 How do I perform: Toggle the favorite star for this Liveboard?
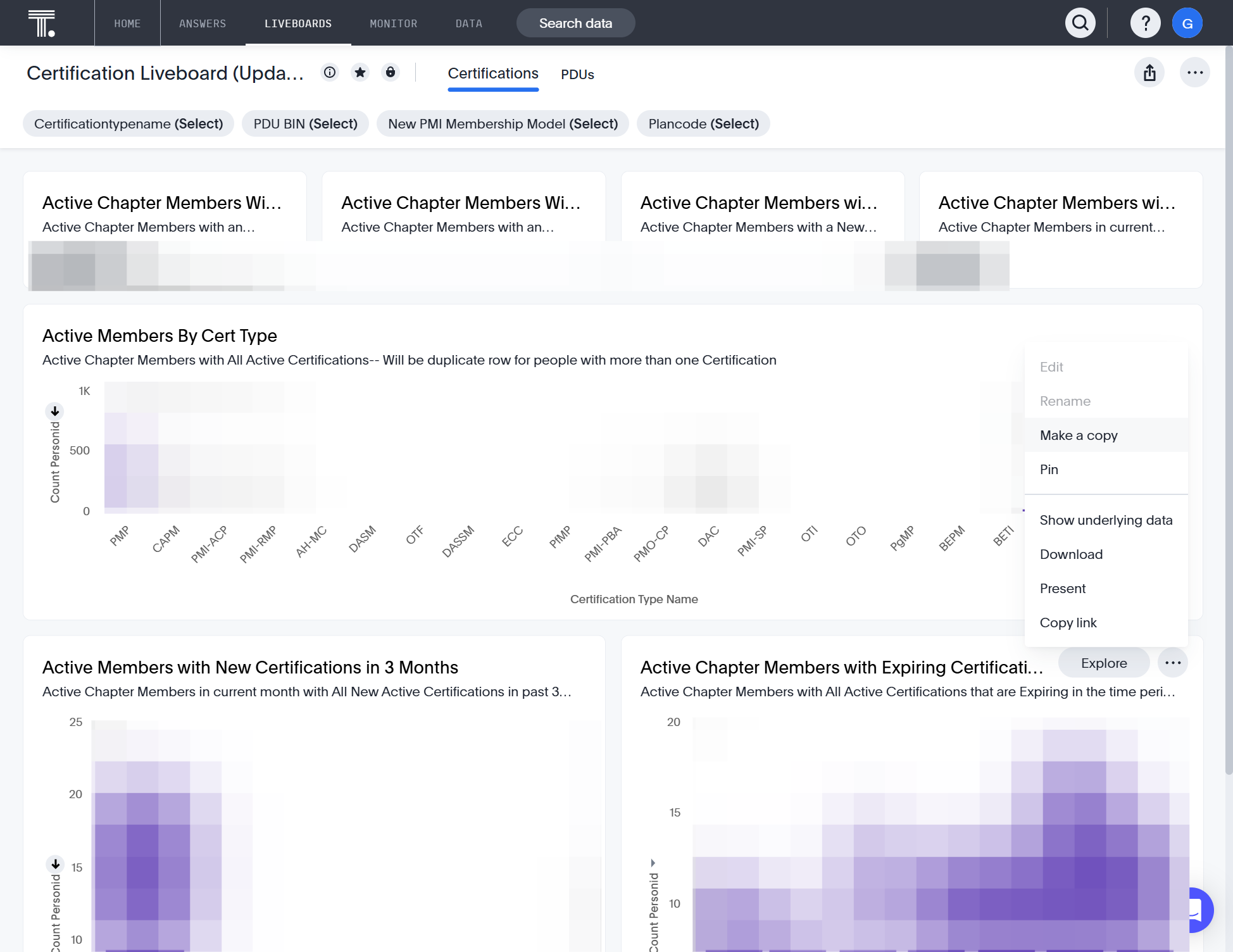(x=360, y=73)
